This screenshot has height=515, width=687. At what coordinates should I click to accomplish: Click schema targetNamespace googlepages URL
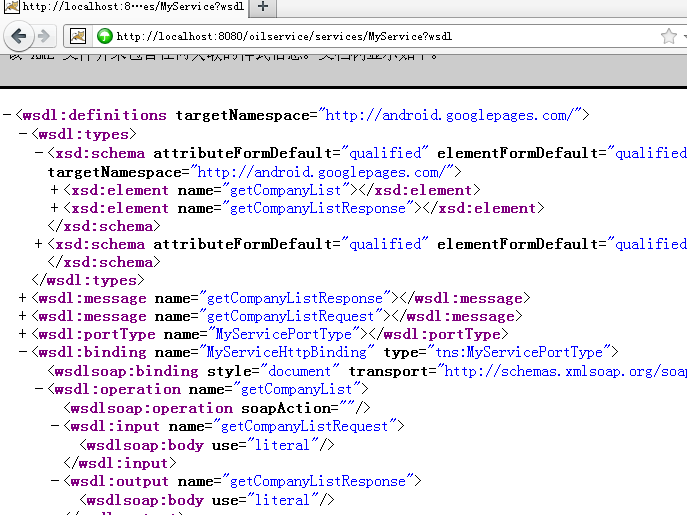(322, 172)
